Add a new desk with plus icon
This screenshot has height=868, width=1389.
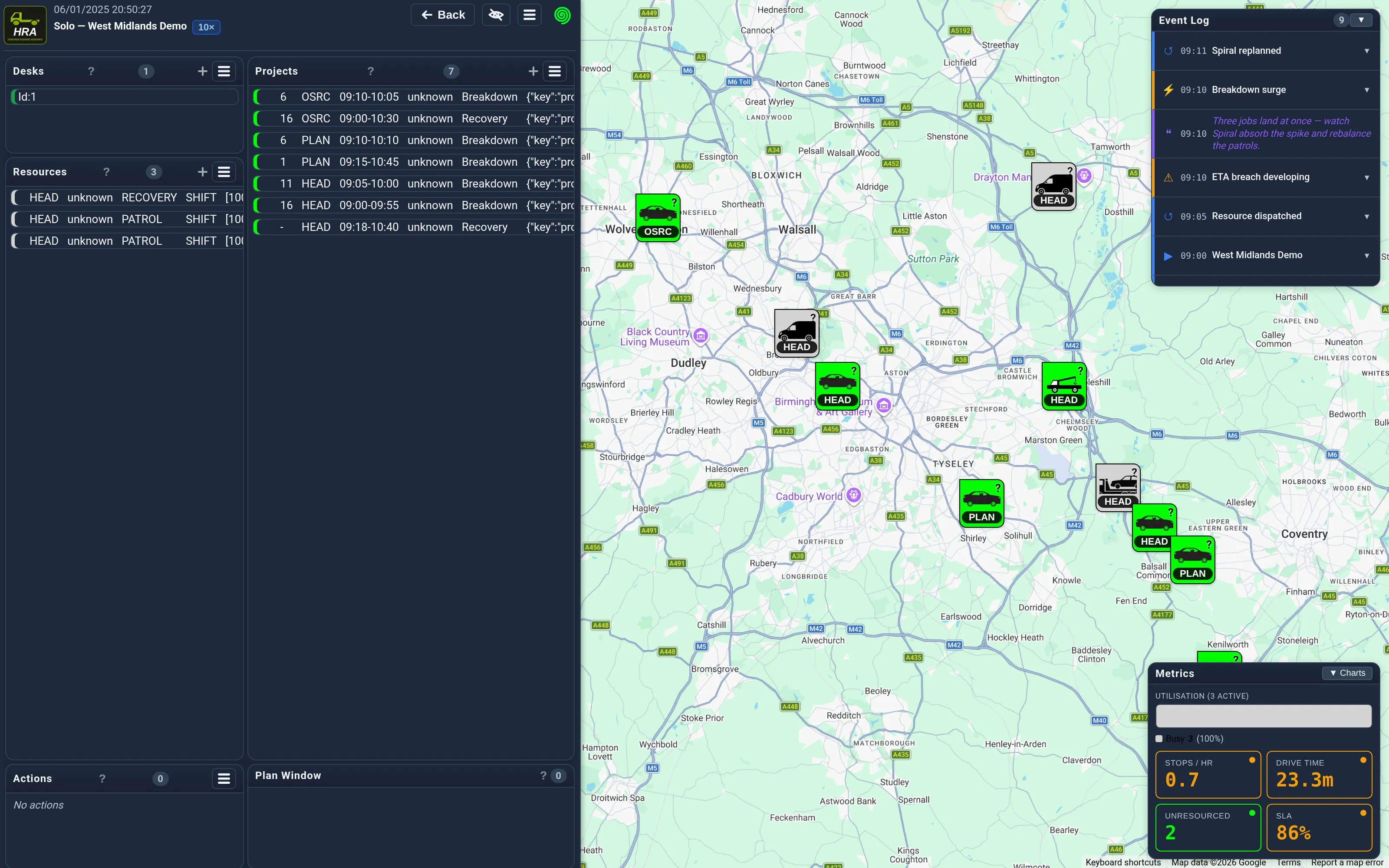pos(202,71)
